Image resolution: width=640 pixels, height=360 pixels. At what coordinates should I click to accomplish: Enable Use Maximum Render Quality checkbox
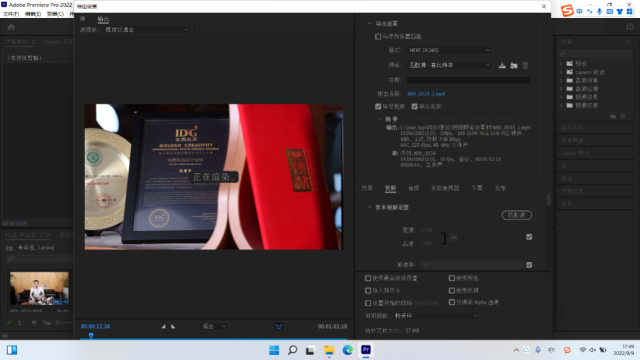point(368,278)
